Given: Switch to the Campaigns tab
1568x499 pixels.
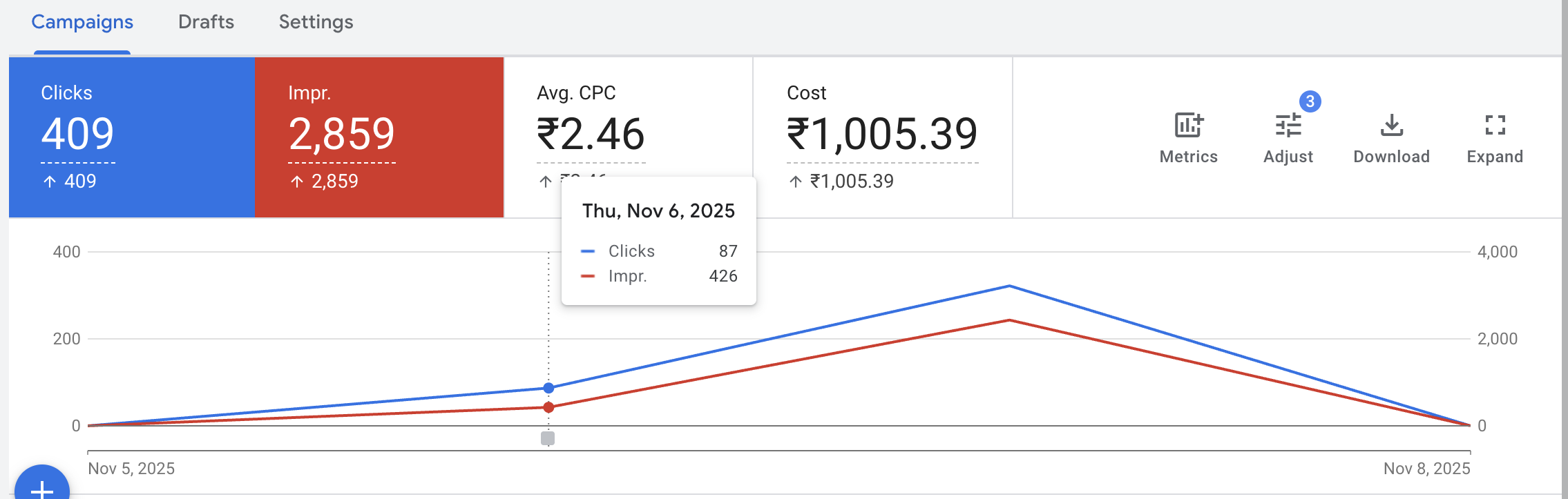Looking at the screenshot, I should (82, 22).
